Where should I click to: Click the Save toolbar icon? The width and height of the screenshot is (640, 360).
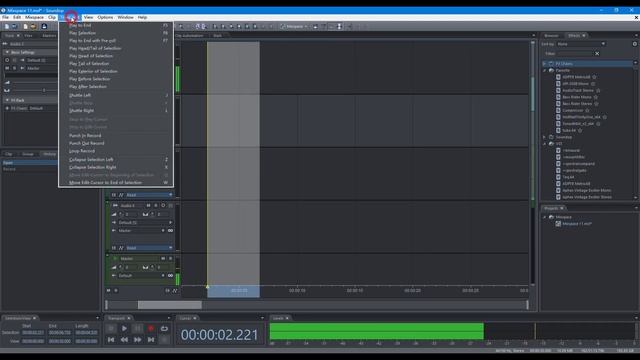(x=44, y=27)
